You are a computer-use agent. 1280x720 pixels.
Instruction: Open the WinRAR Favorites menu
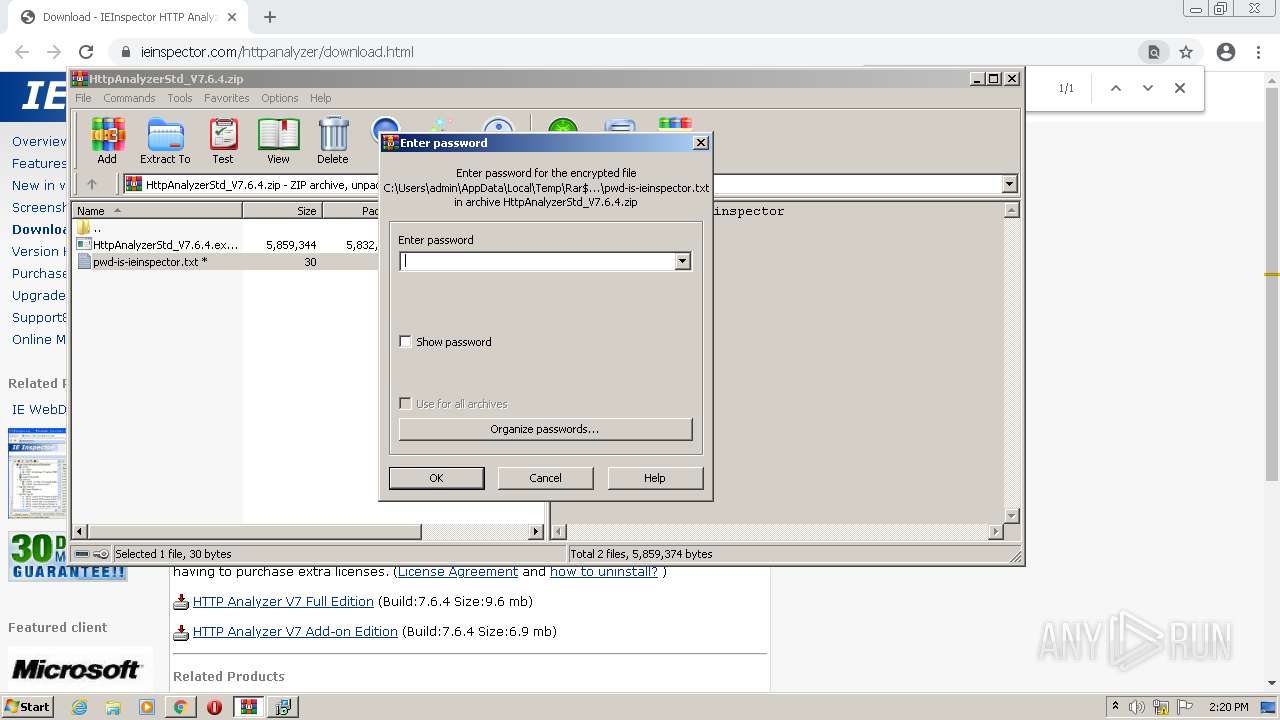227,98
